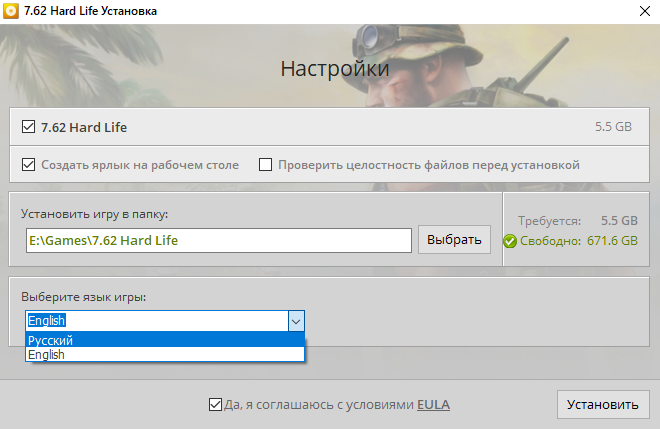Toggle the EULA agreement checkbox
The height and width of the screenshot is (429, 660).
coord(215,405)
